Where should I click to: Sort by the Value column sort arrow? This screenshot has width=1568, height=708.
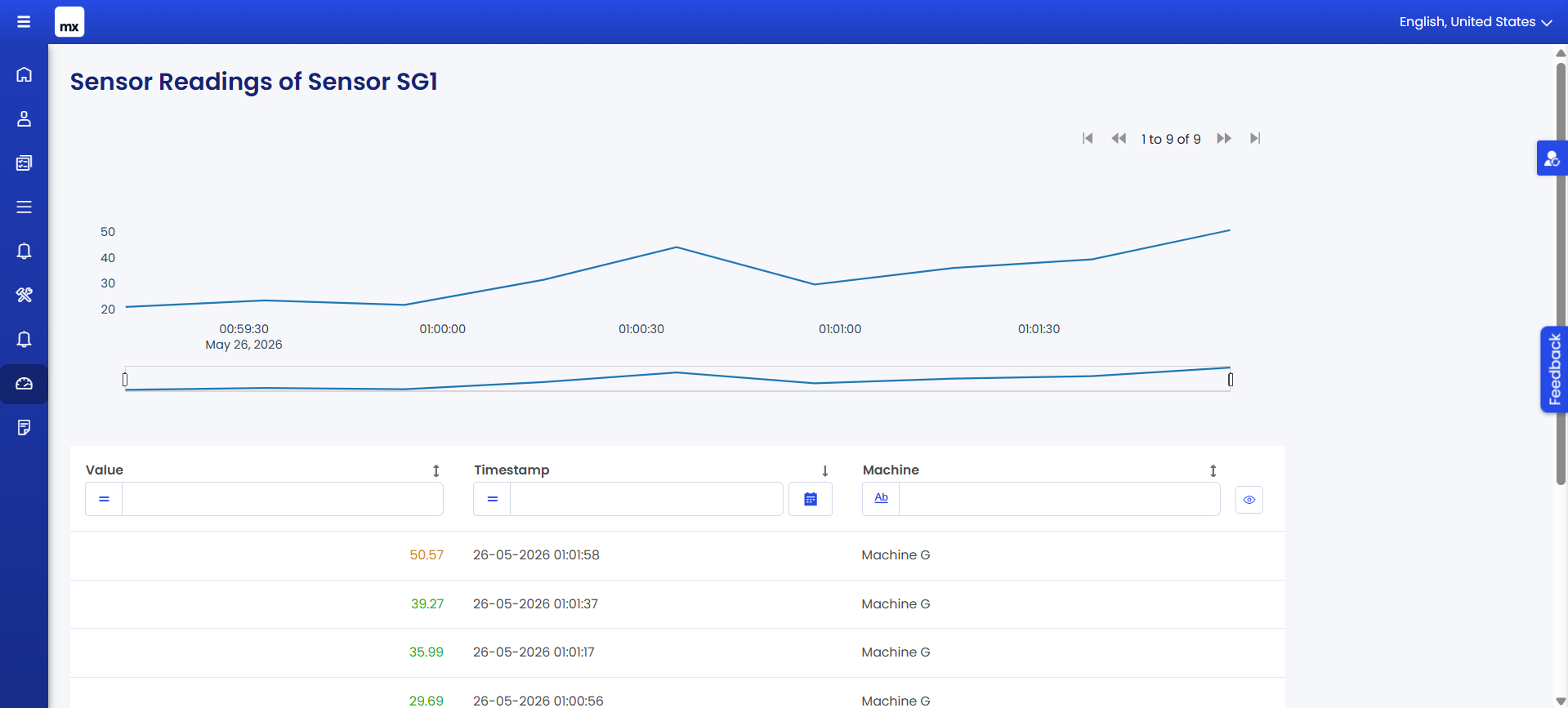(436, 470)
